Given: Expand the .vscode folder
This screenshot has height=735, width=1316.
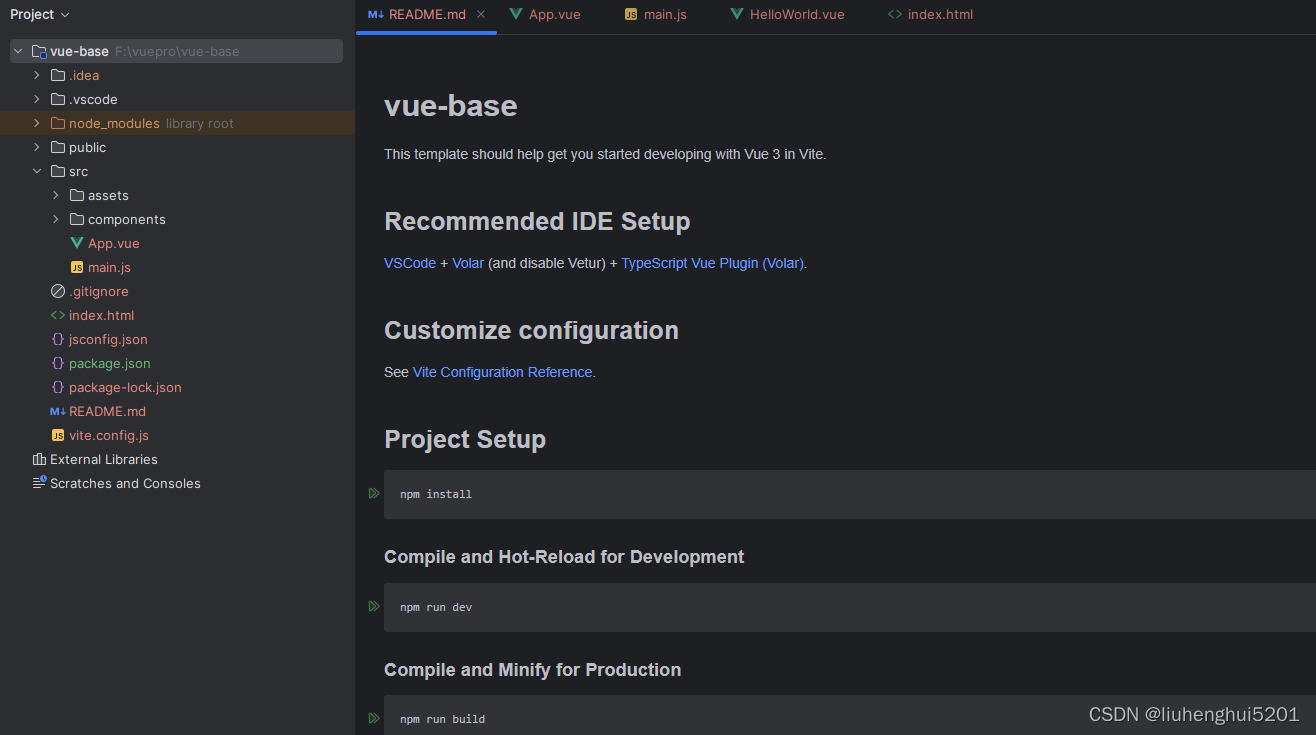Looking at the screenshot, I should coord(37,99).
